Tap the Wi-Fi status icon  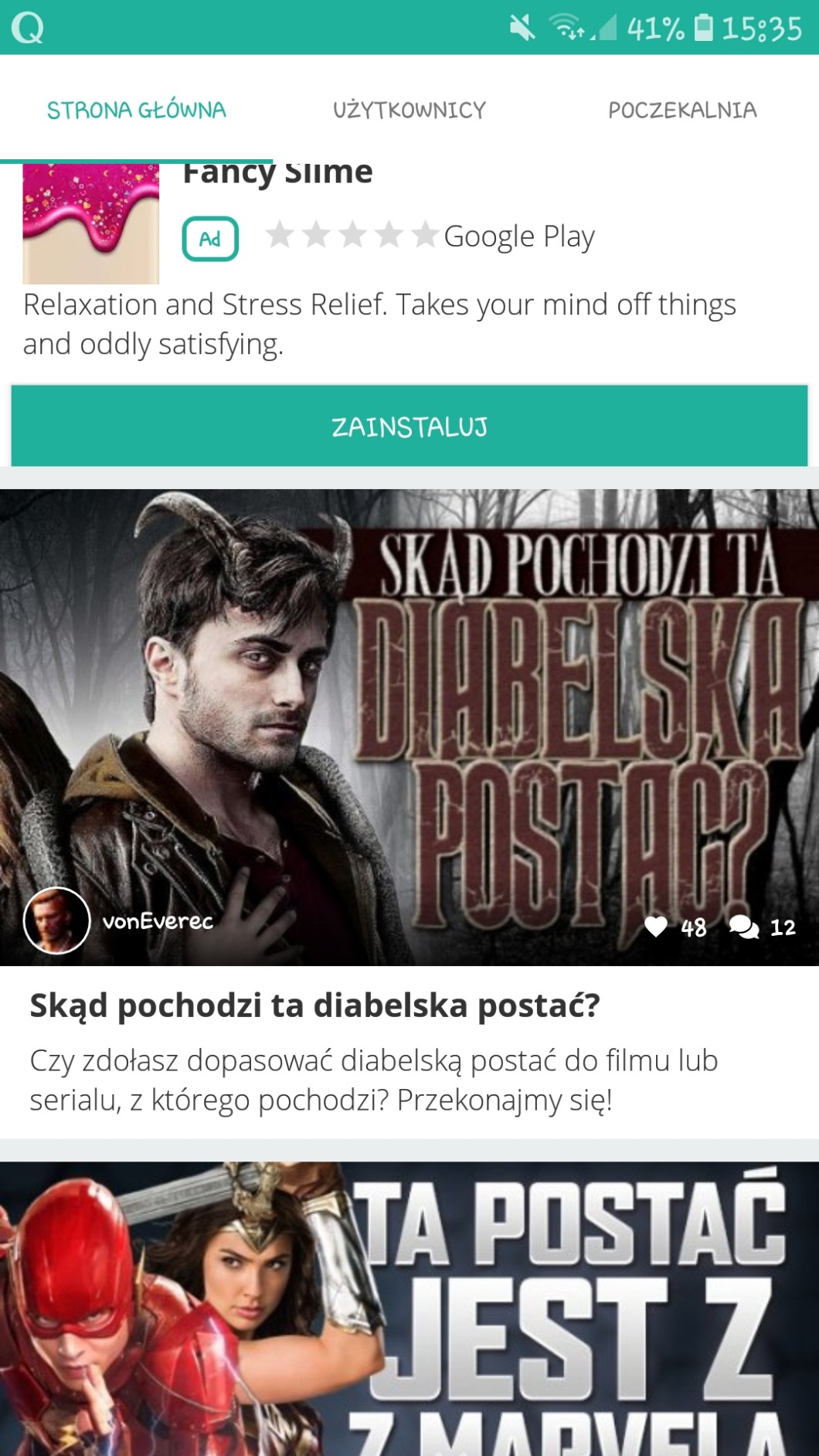click(568, 29)
